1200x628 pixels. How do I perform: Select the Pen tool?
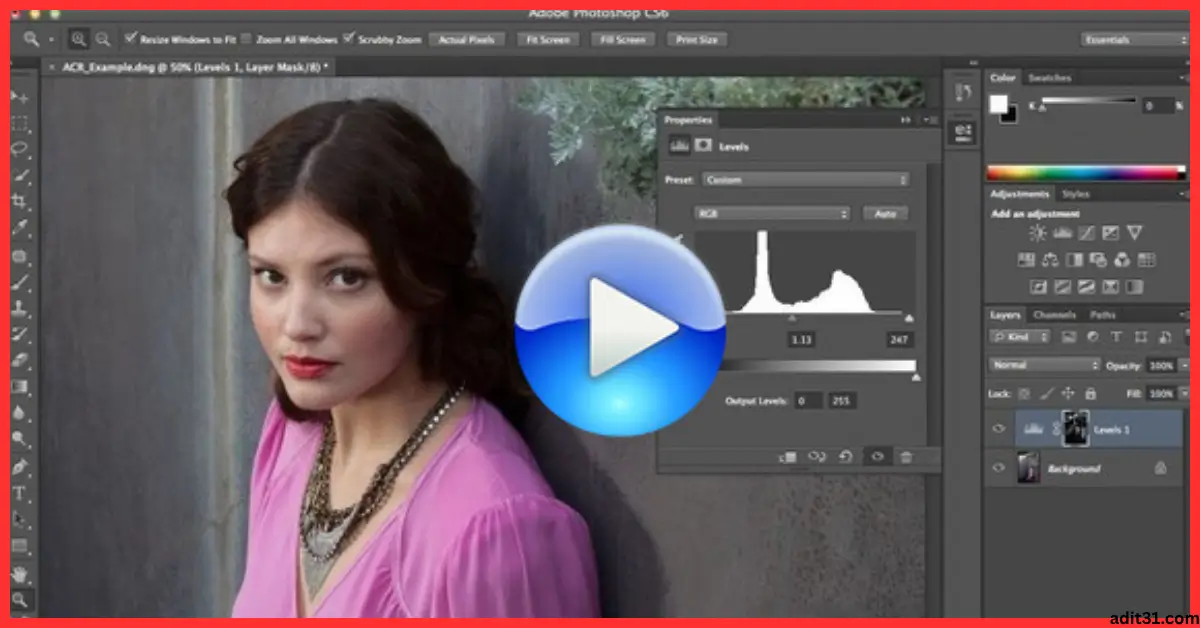point(19,467)
